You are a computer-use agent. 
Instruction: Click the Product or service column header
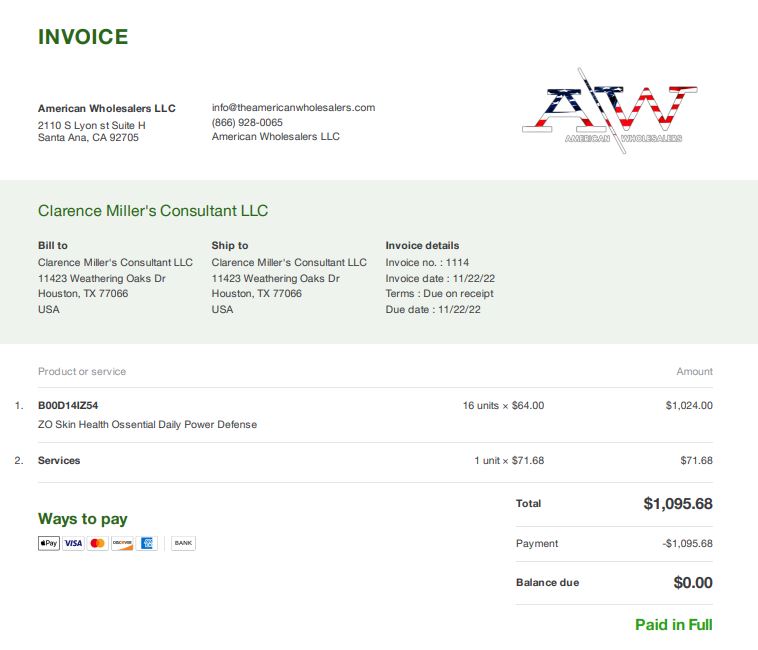click(82, 372)
